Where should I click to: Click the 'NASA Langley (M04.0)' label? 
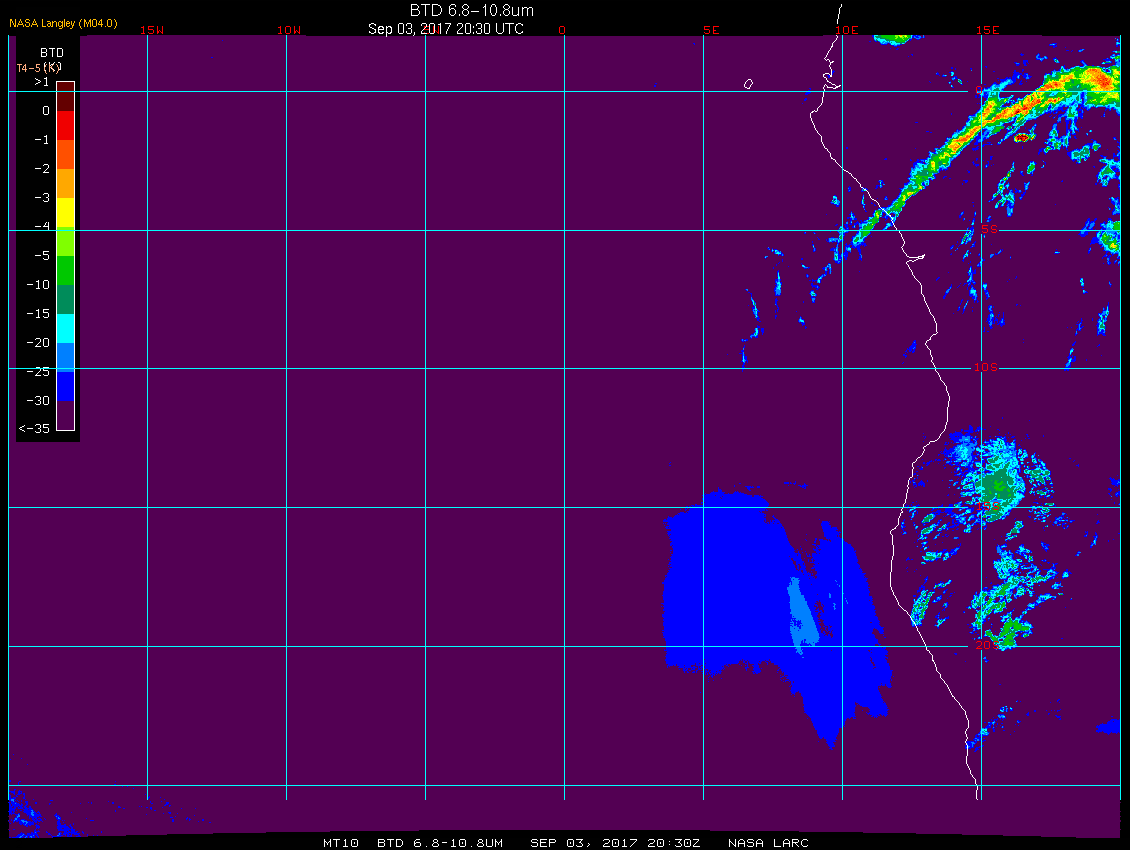tap(63, 23)
